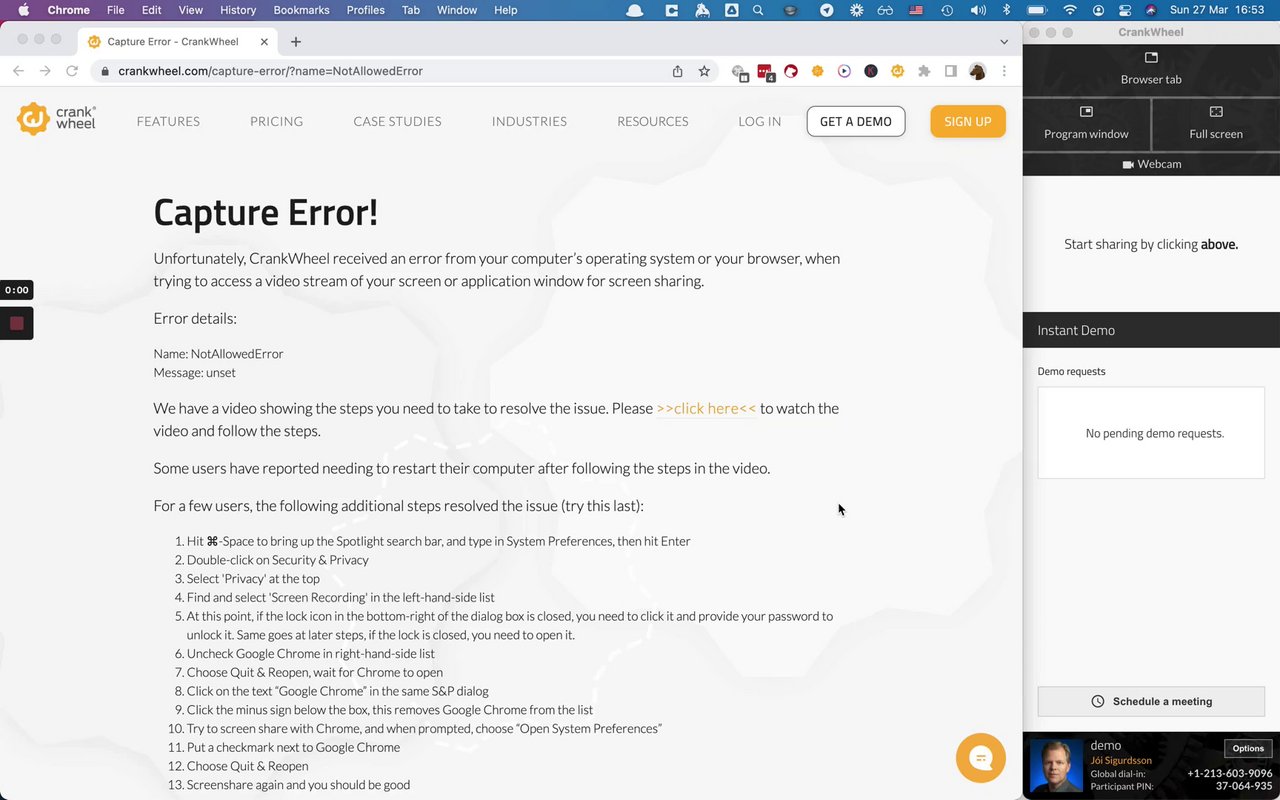Open RESOURCES nav item
This screenshot has height=800, width=1280.
point(653,121)
